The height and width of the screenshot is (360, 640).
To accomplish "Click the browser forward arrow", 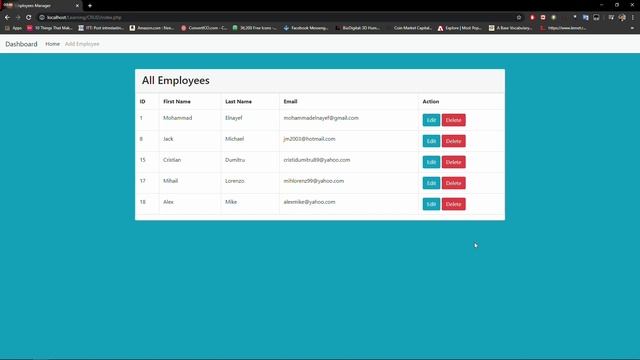I will click(18, 18).
